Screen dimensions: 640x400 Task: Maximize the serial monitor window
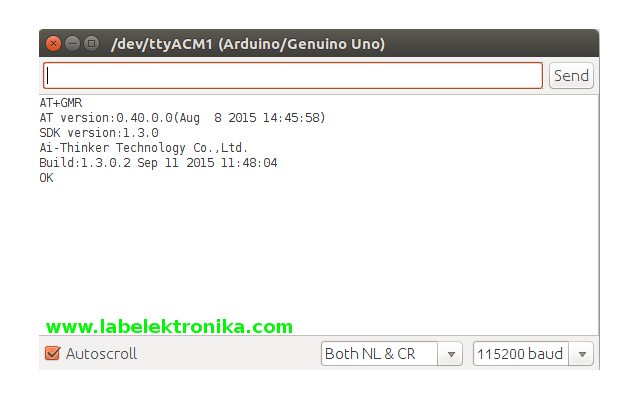(92, 43)
